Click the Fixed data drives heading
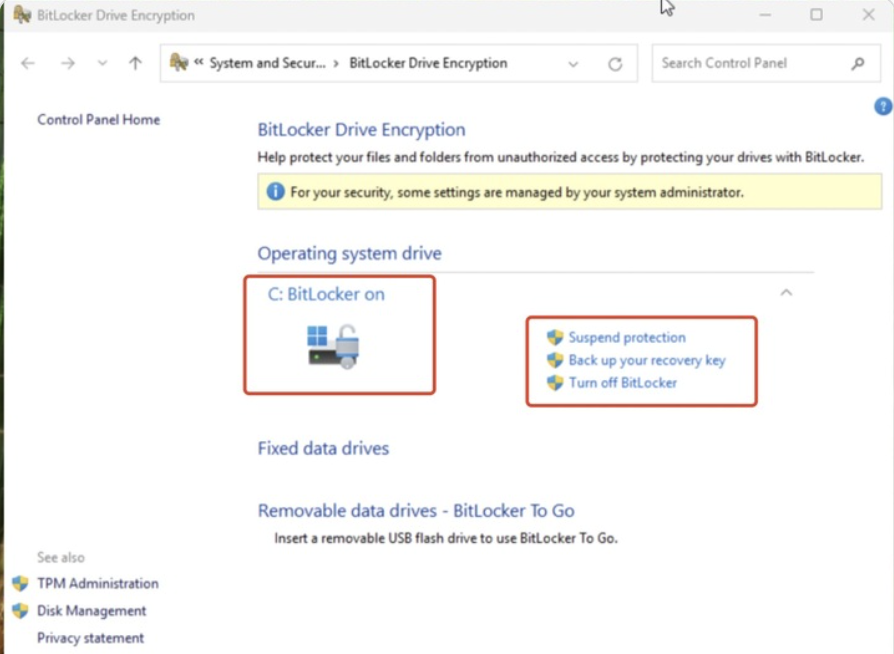Viewport: 894px width, 654px height. click(323, 448)
